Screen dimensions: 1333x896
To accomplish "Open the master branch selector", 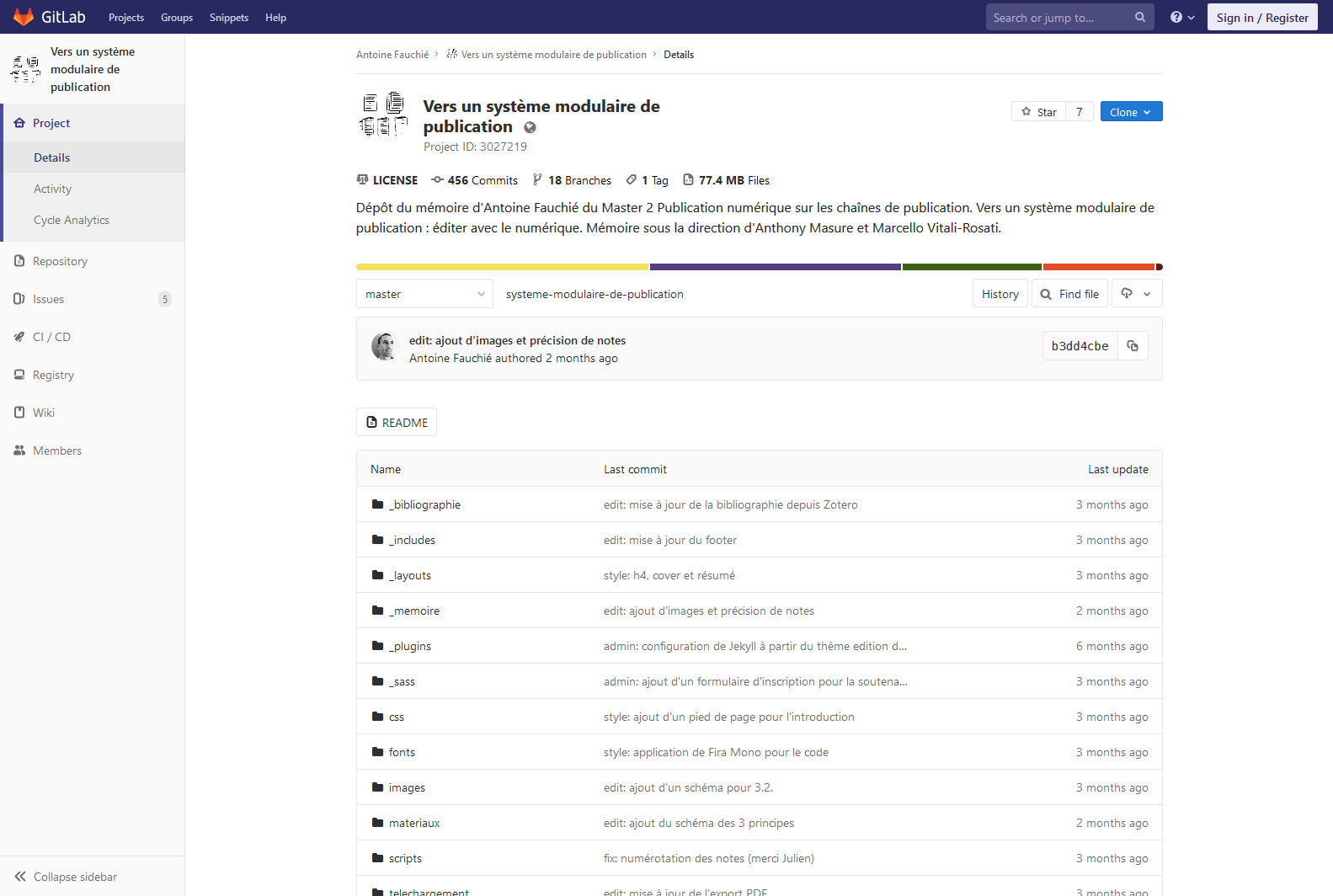I will [424, 295].
